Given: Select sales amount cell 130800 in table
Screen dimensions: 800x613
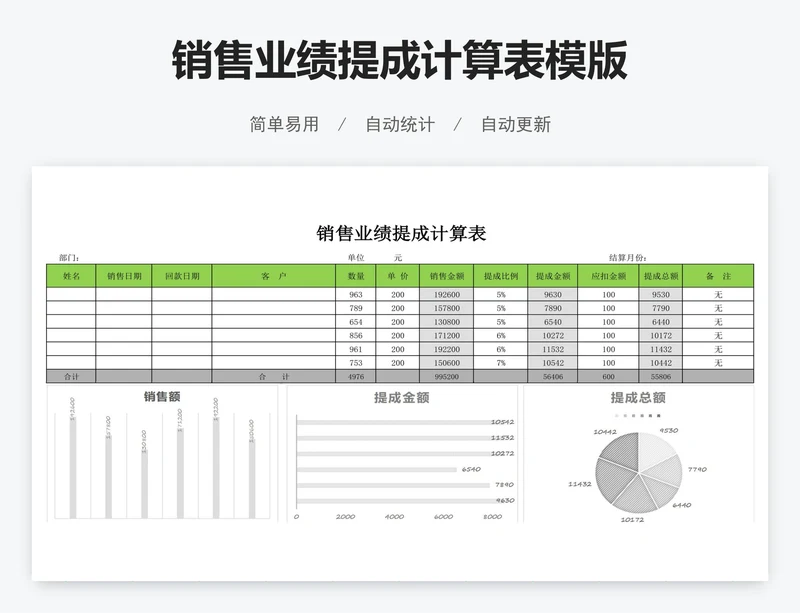Looking at the screenshot, I should pyautogui.click(x=446, y=322).
